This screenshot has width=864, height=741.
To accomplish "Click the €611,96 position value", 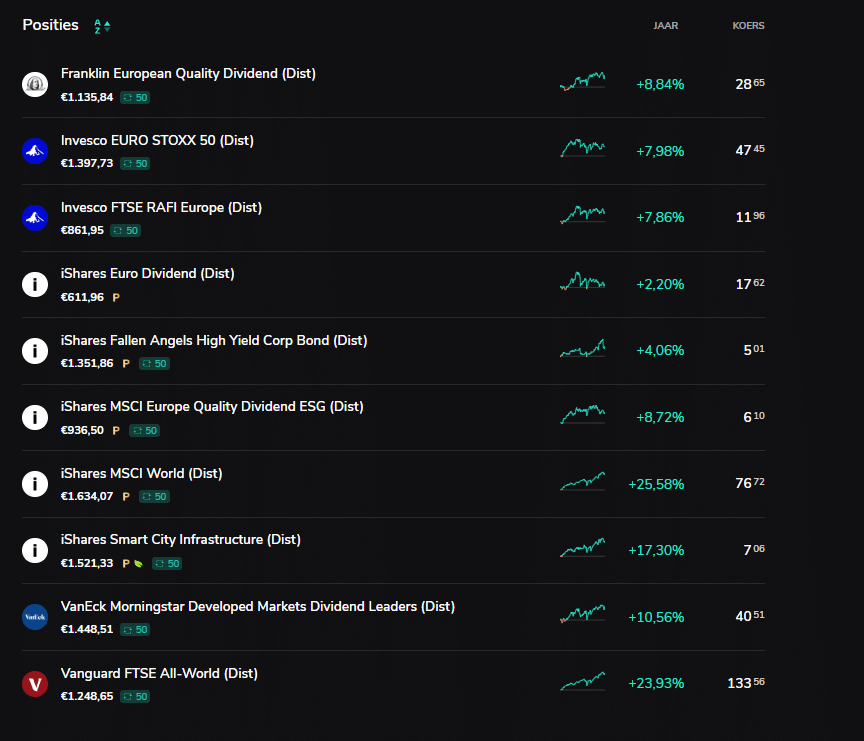I will 82,298.
